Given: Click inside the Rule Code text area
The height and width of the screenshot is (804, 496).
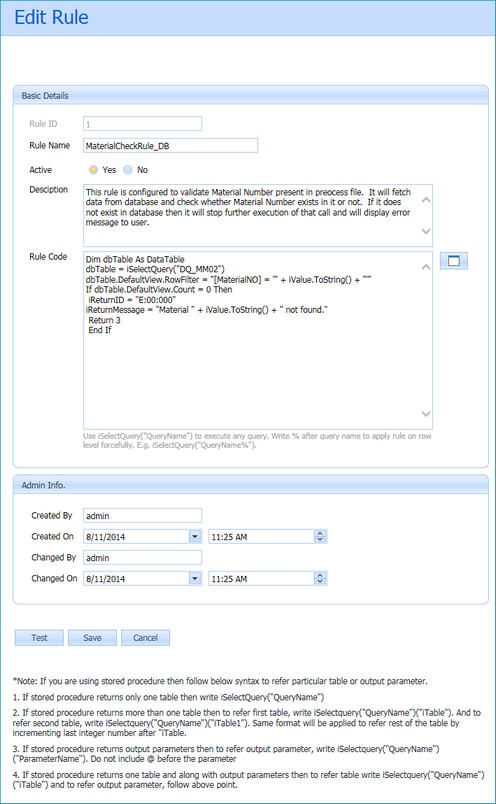Looking at the screenshot, I should point(257,340).
